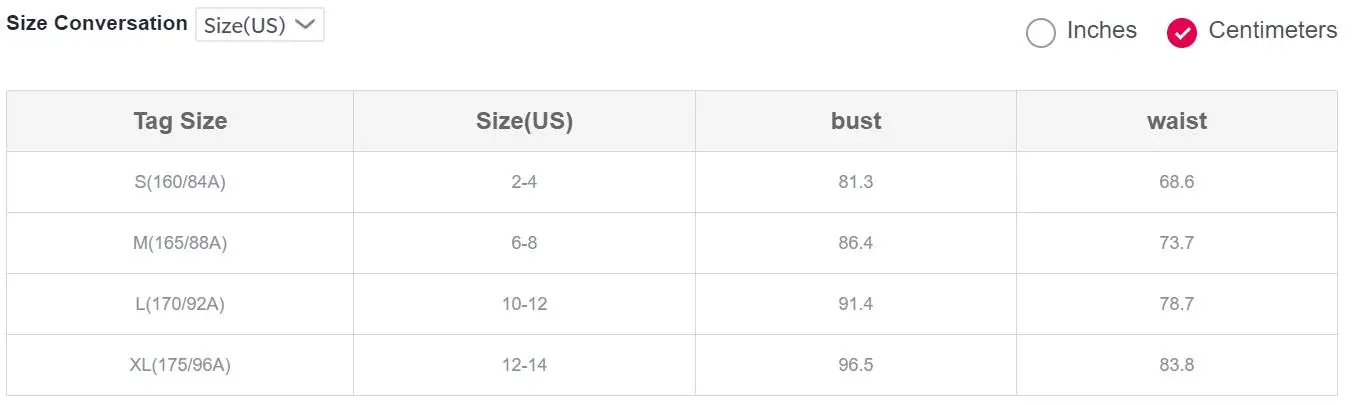Open the Size(US) conversion dropdown
The height and width of the screenshot is (405, 1365).
[260, 25]
